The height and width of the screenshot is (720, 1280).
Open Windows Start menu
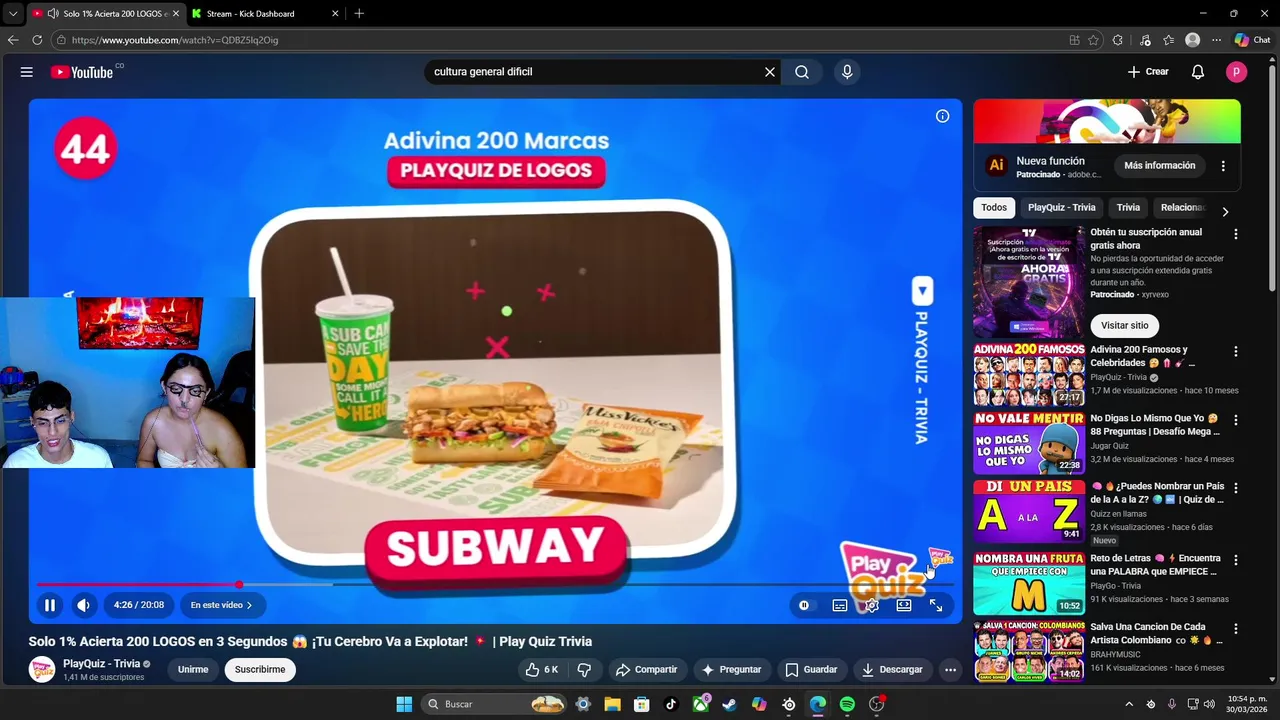404,704
